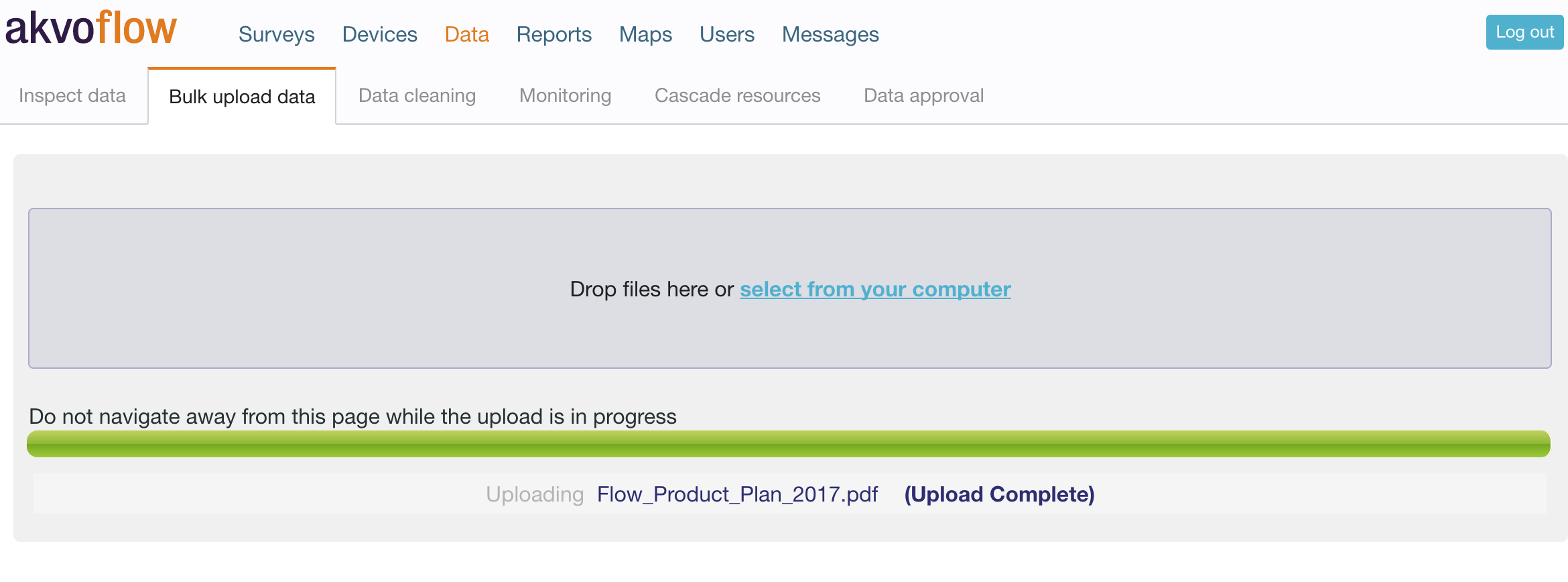Click the green upload progress bar
This screenshot has height=582, width=1568.
pos(789,444)
